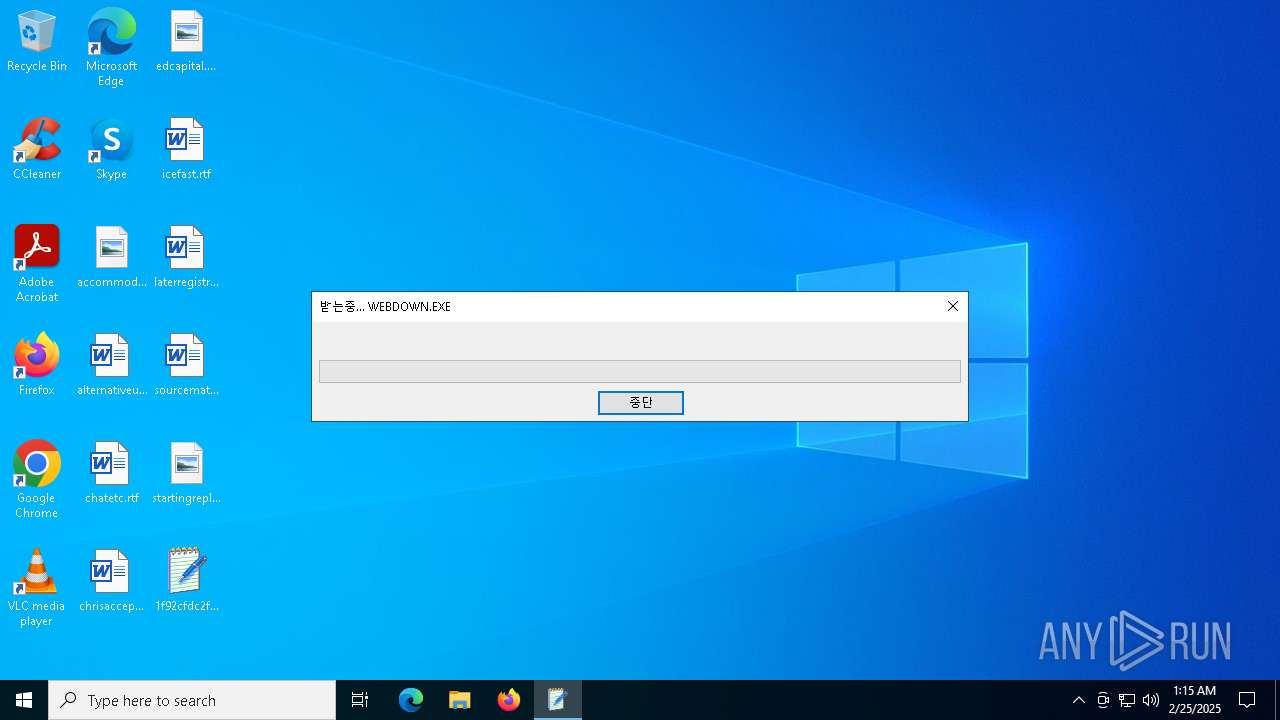Select the Microsoft Edge desktop shortcut
This screenshot has width=1280, height=720.
click(x=111, y=48)
